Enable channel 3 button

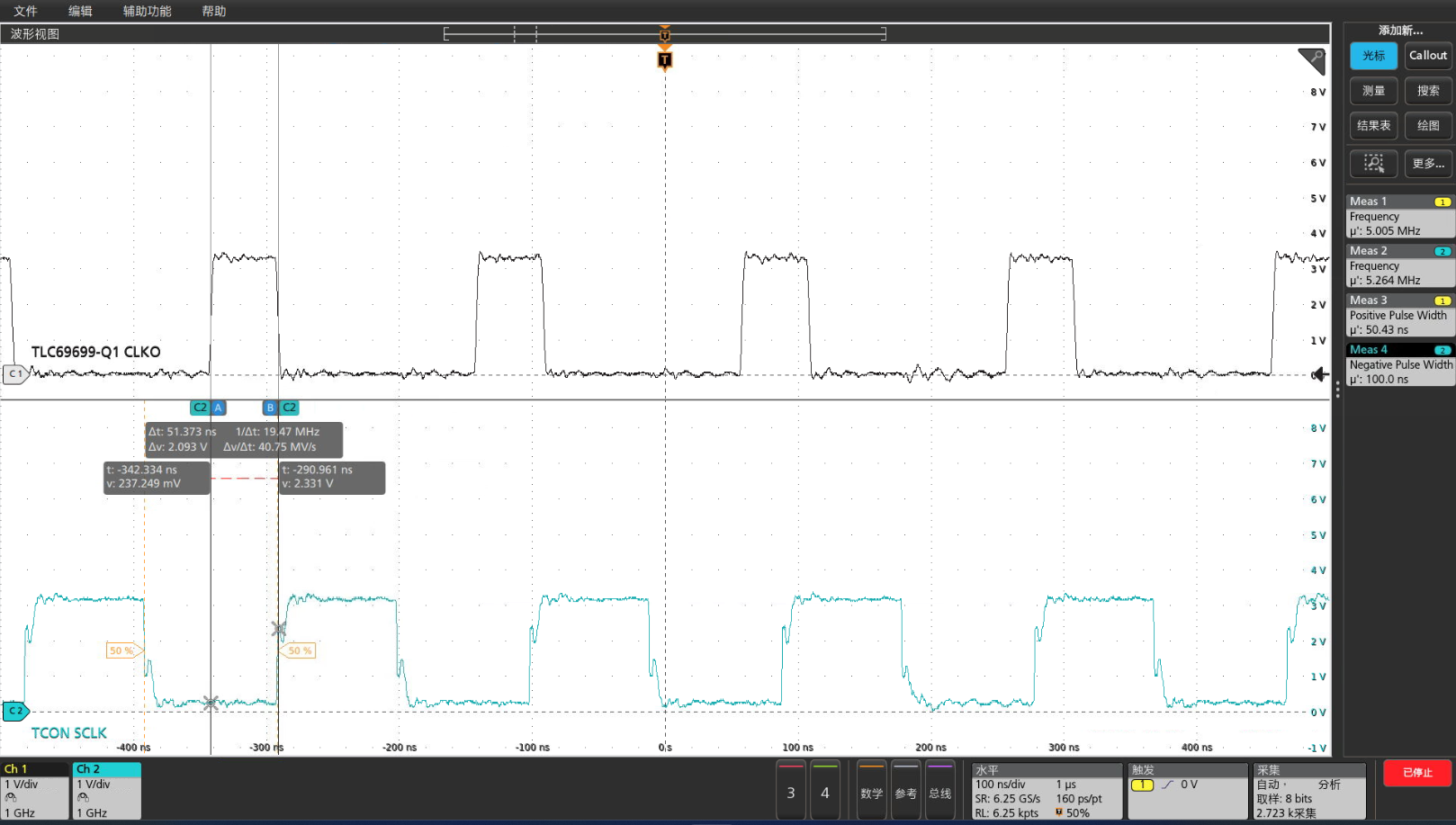791,792
